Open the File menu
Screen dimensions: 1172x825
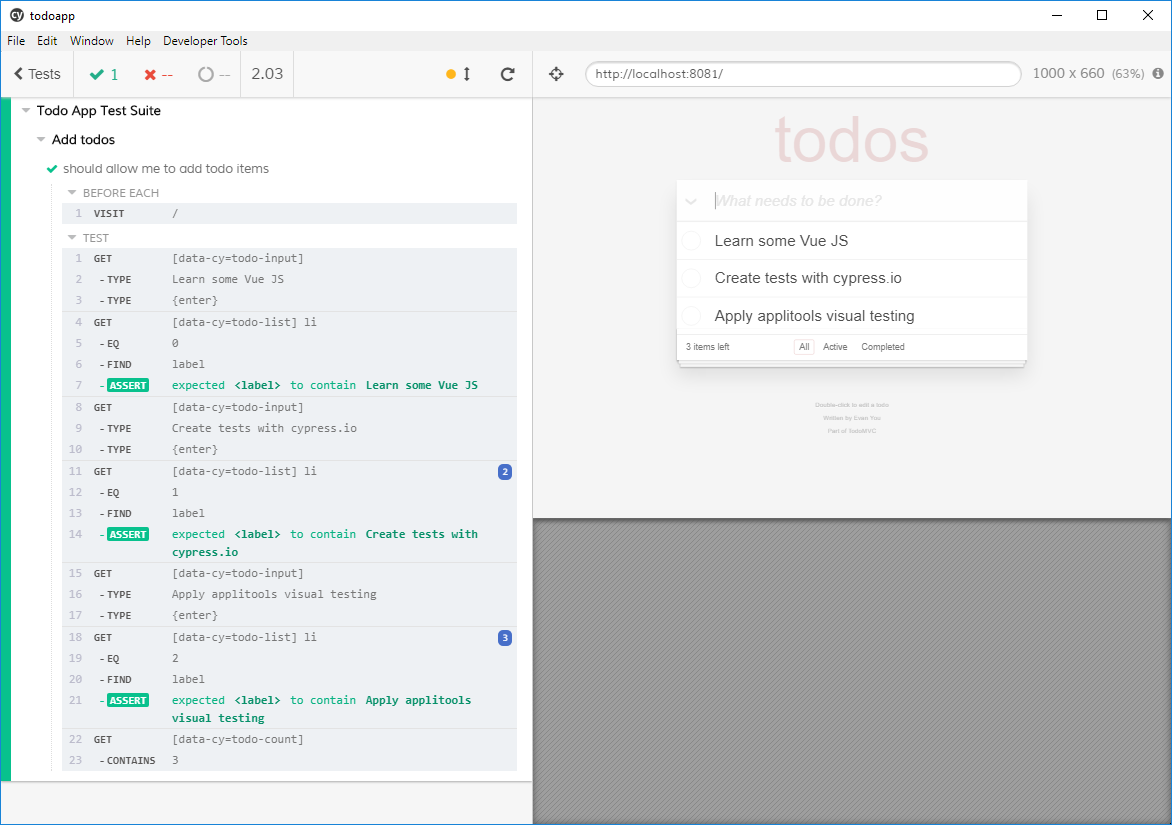[x=16, y=41]
